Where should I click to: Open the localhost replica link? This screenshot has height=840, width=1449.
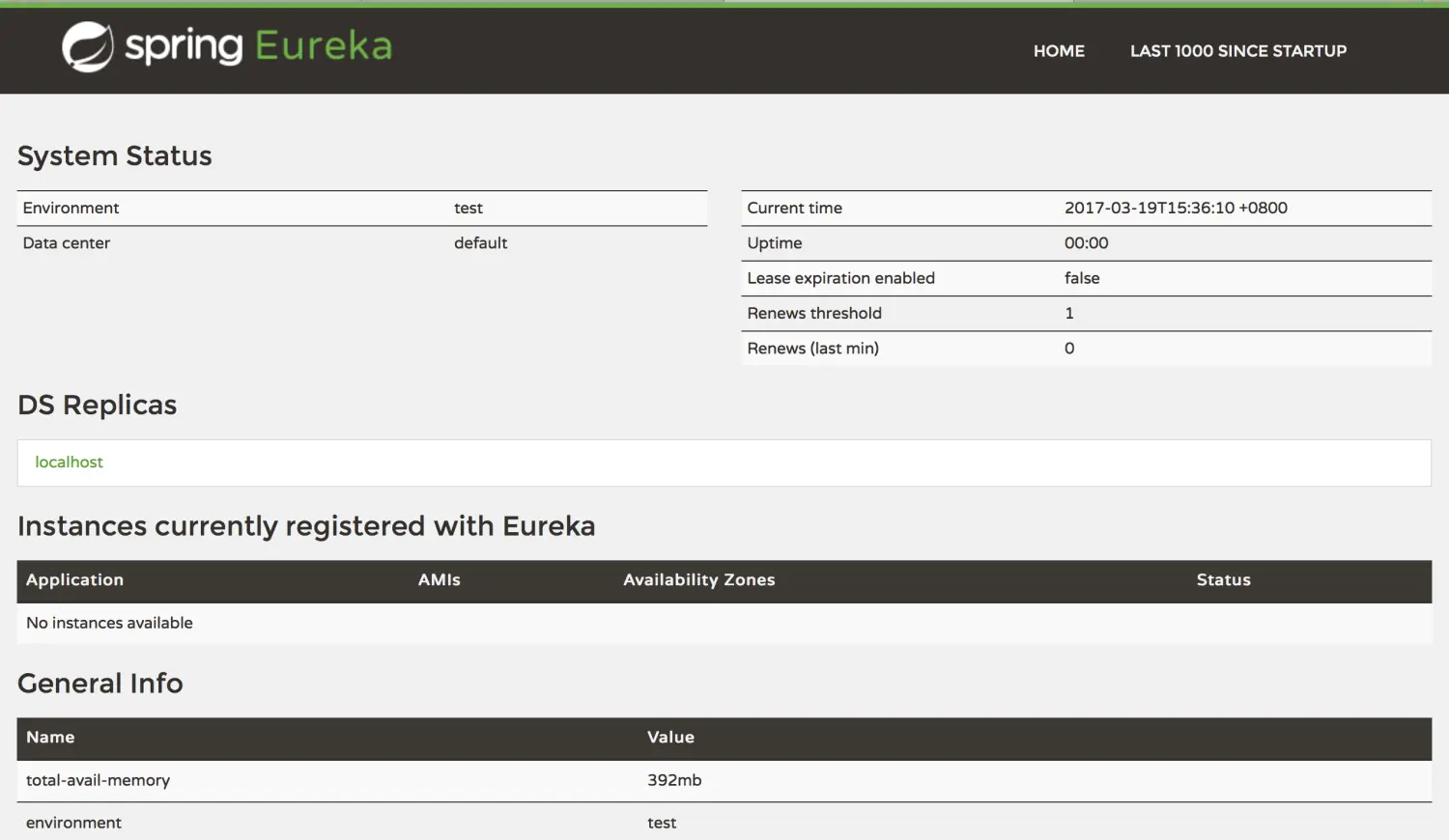(x=69, y=462)
